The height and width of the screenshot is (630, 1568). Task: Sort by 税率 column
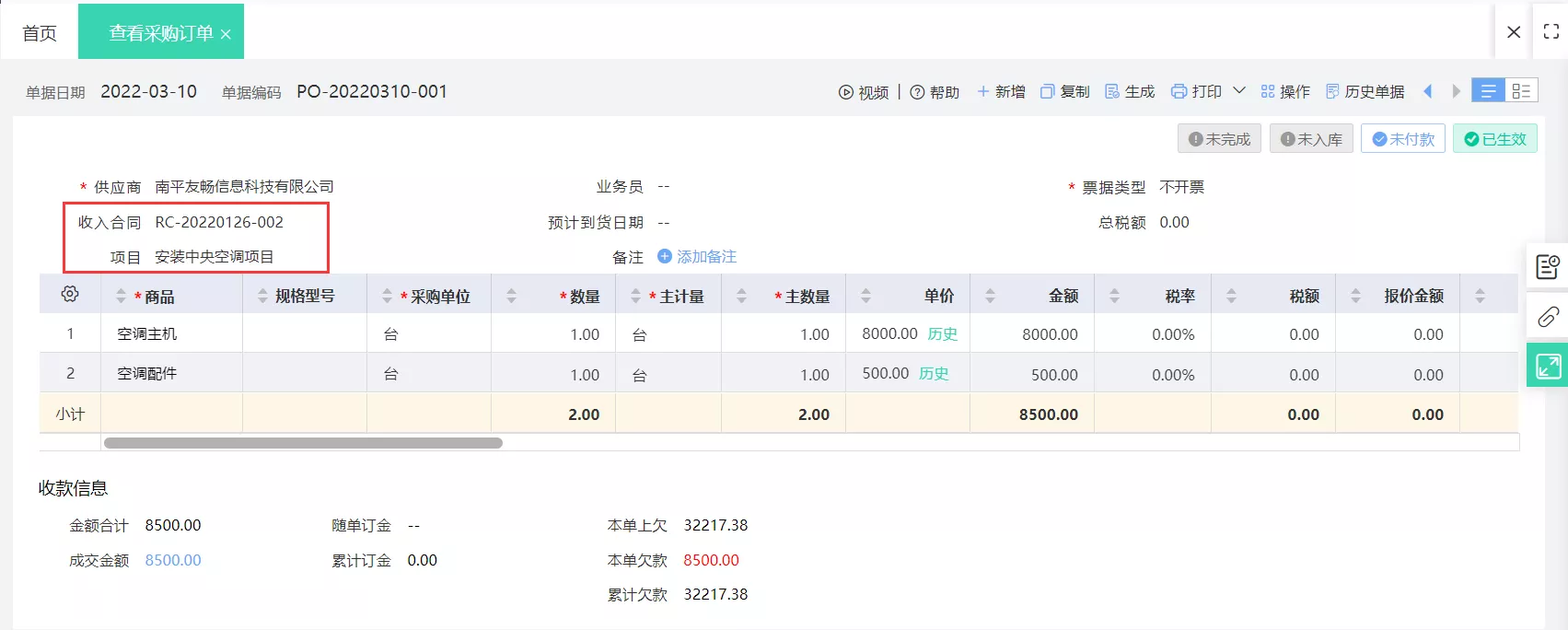coord(1114,296)
